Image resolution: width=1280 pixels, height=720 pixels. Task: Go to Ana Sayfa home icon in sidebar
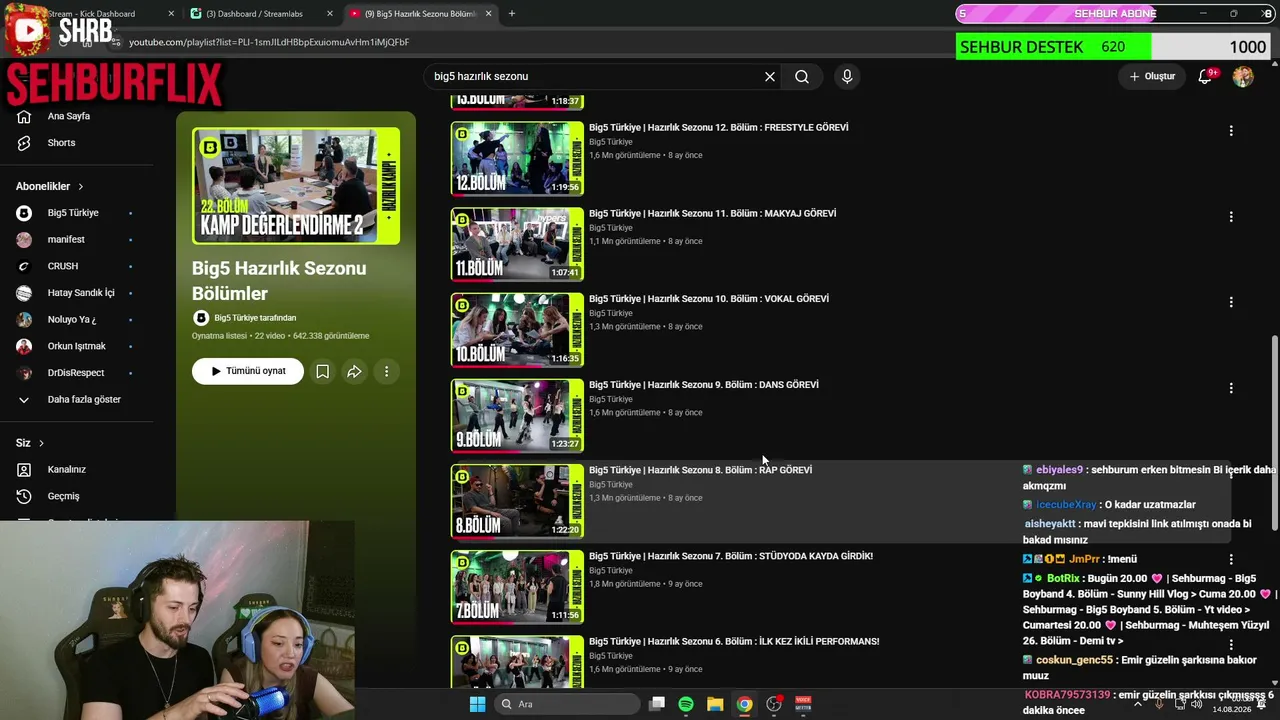pos(24,116)
